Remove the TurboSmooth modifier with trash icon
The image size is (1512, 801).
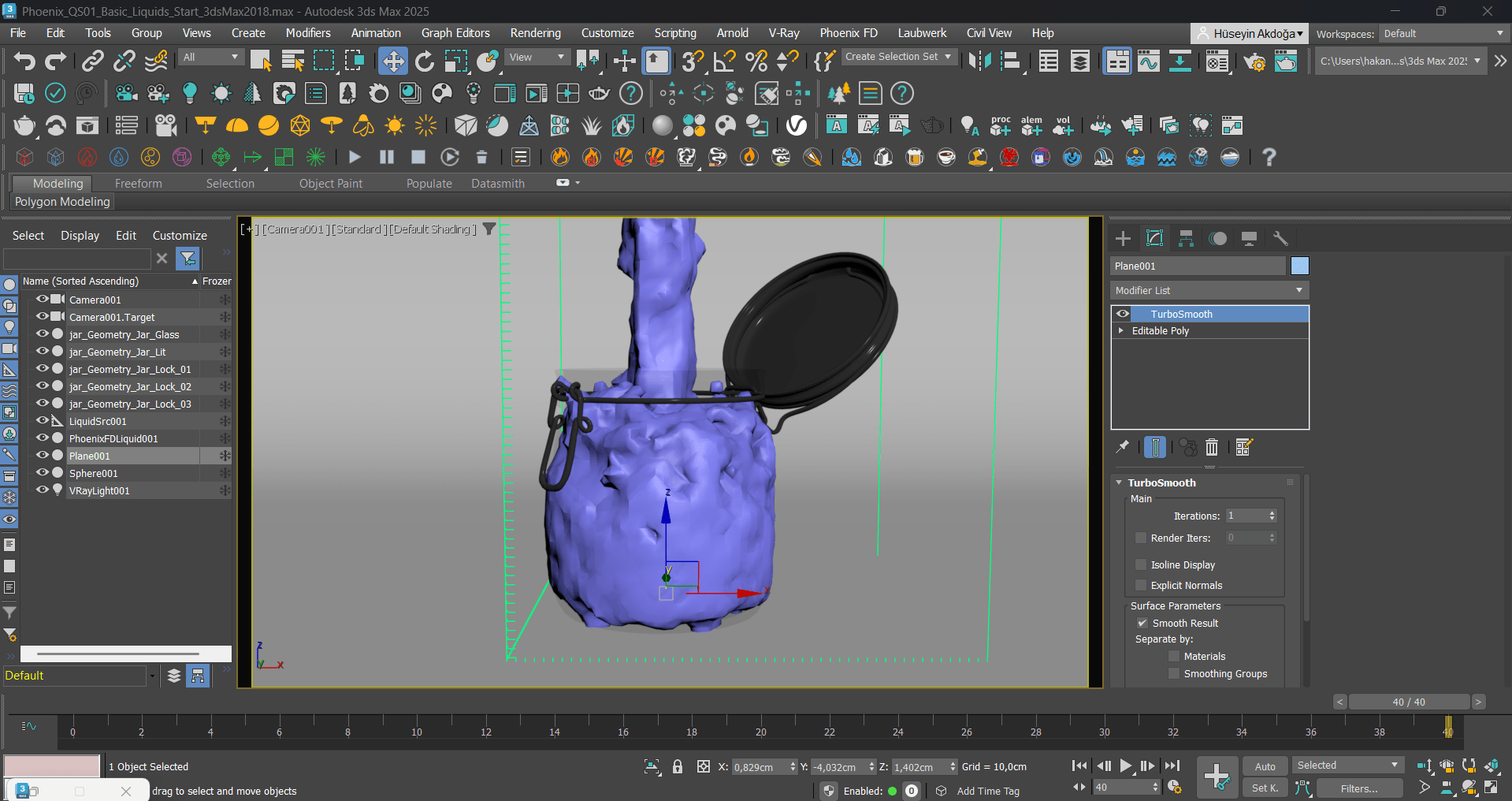click(x=1212, y=447)
